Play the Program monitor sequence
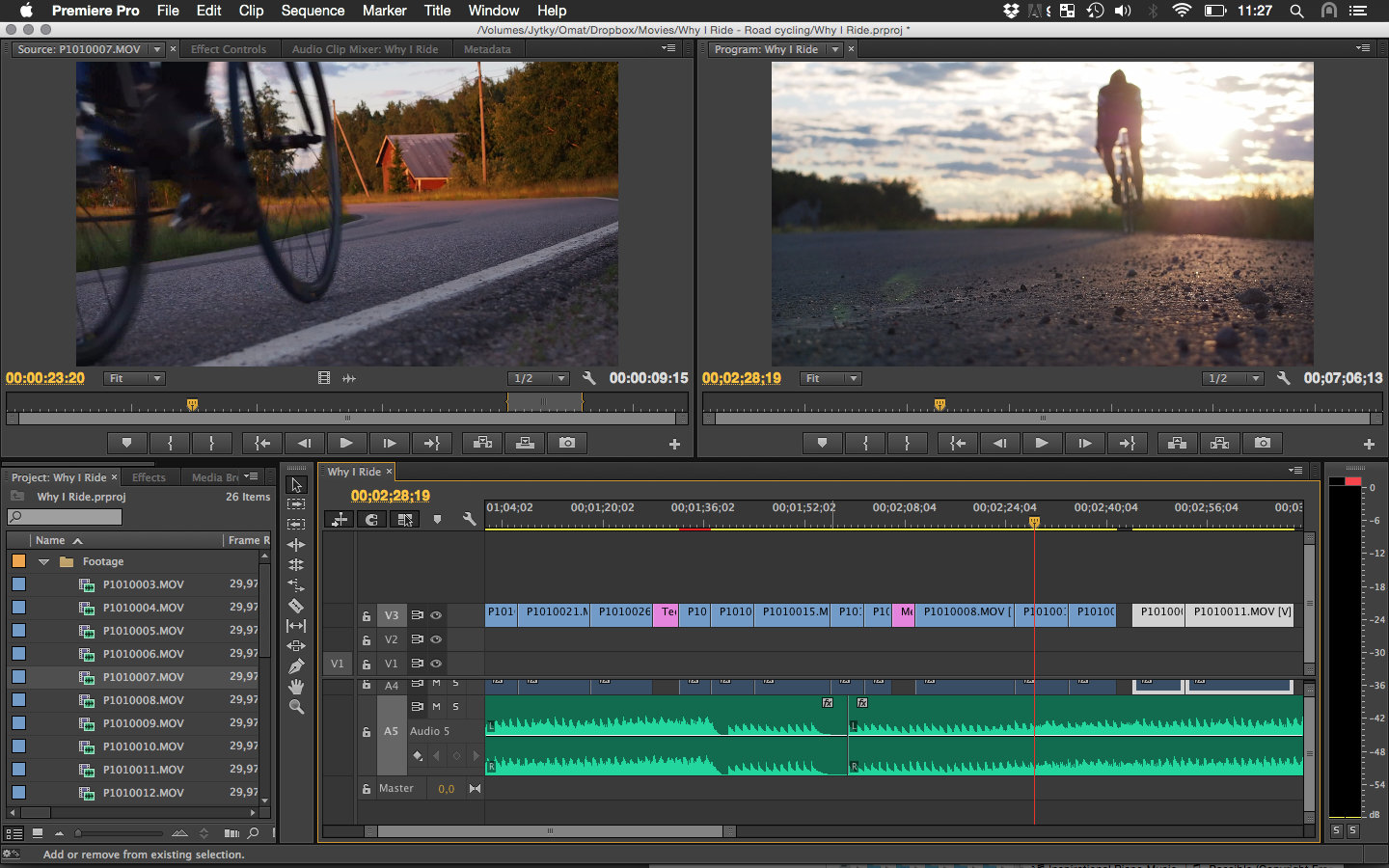 coord(1042,443)
